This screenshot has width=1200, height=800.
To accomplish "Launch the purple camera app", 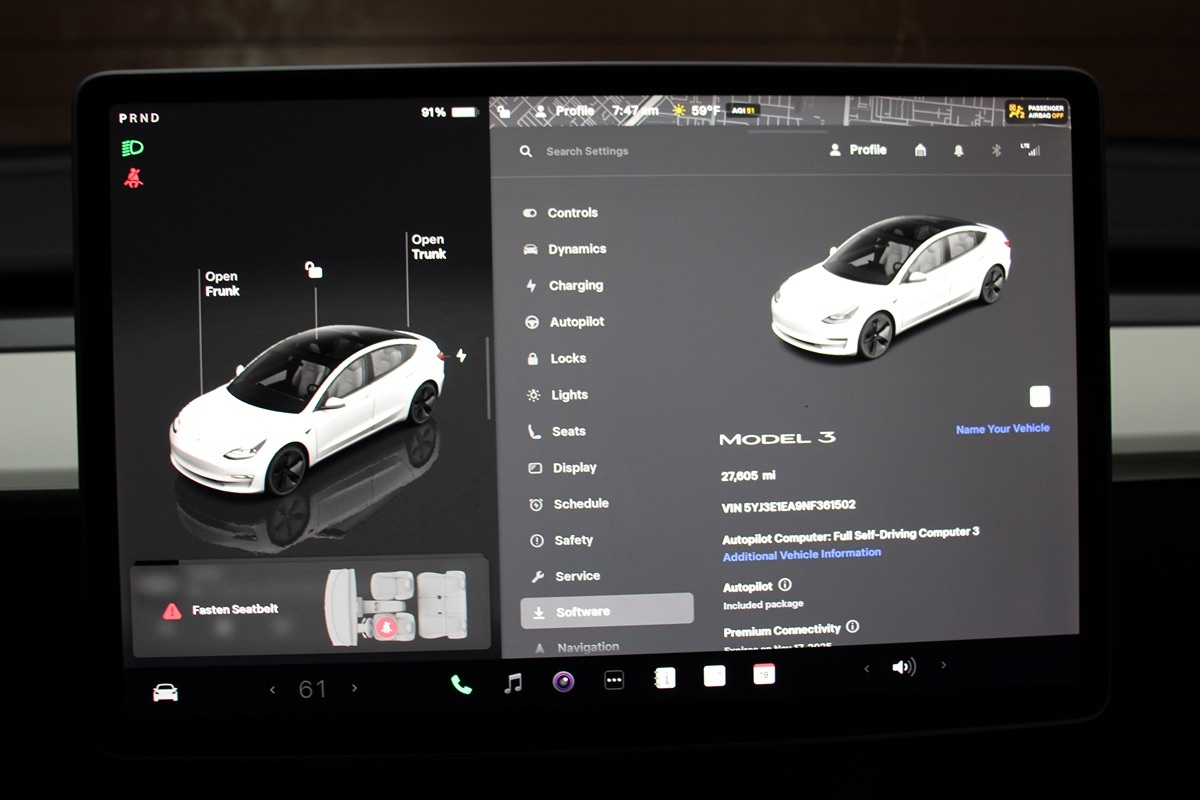I will 564,682.
